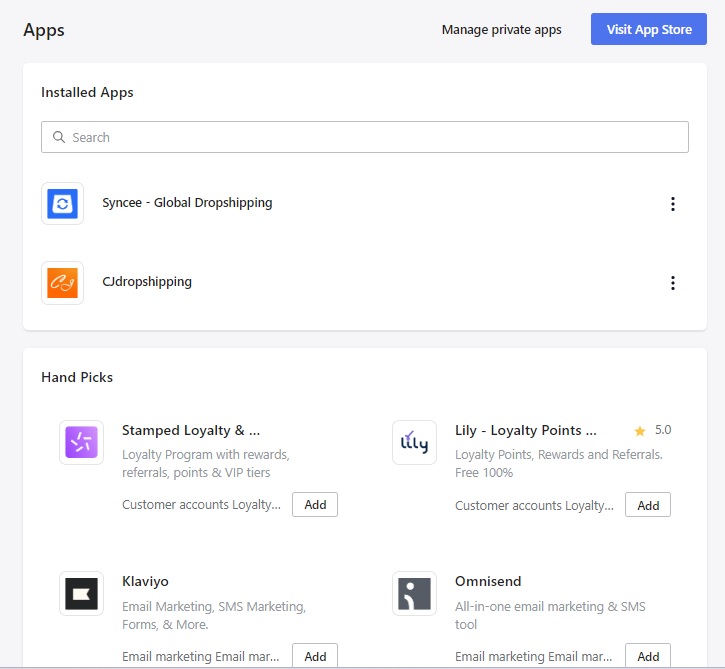725x669 pixels.
Task: Open the Syncee three-dot options menu
Action: (673, 204)
